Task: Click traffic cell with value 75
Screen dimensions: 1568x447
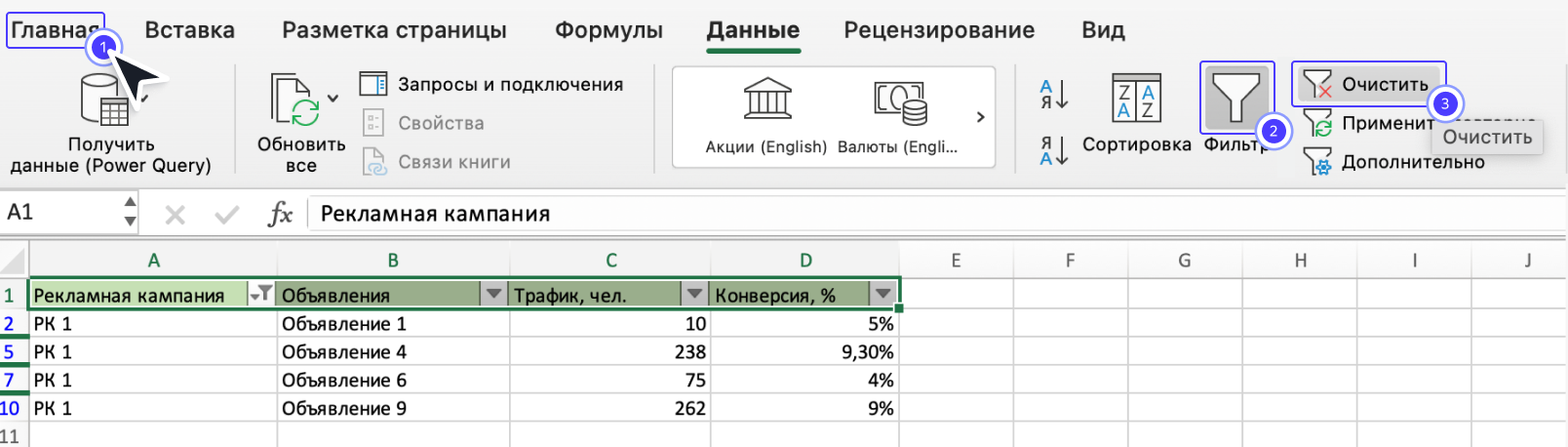Action: pos(610,381)
